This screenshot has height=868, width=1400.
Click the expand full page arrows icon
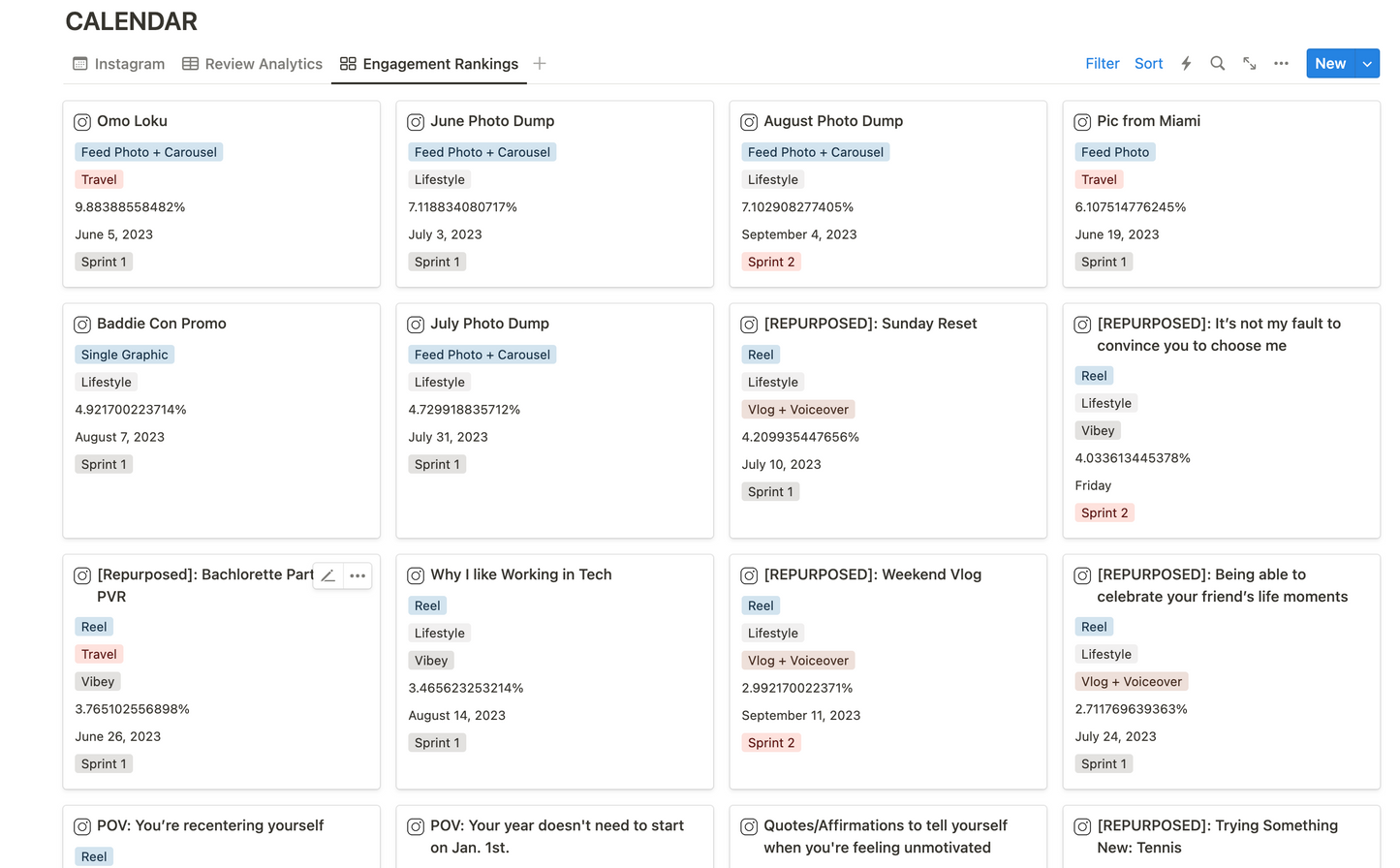click(x=1250, y=64)
